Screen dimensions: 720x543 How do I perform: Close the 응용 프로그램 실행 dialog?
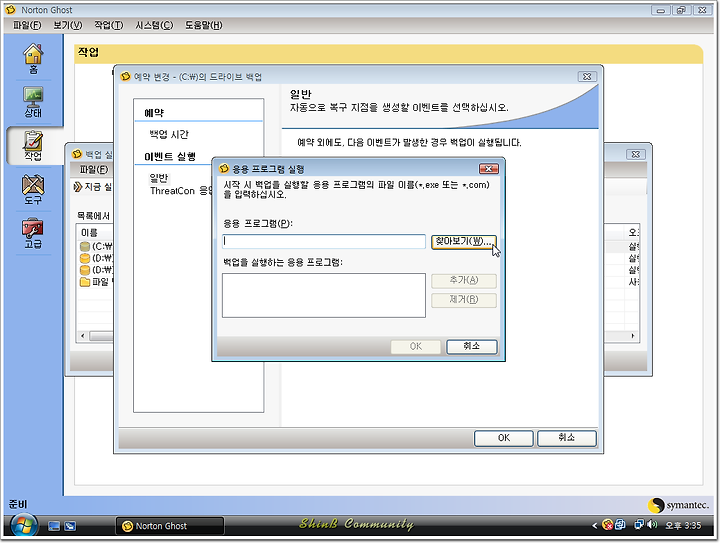(489, 169)
